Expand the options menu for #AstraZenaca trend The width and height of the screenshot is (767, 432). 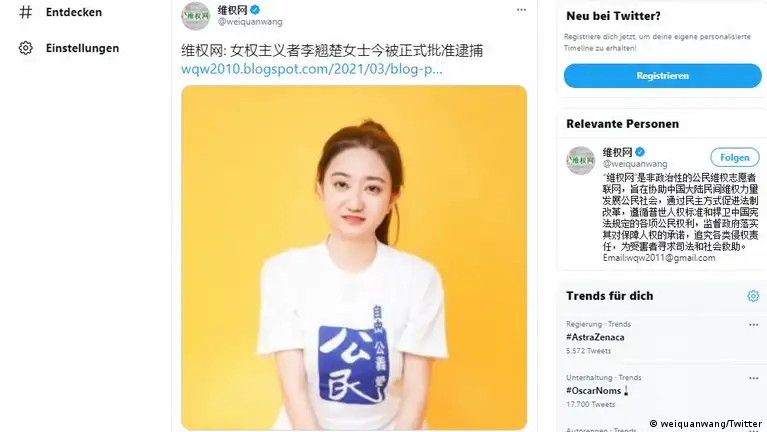coord(753,324)
